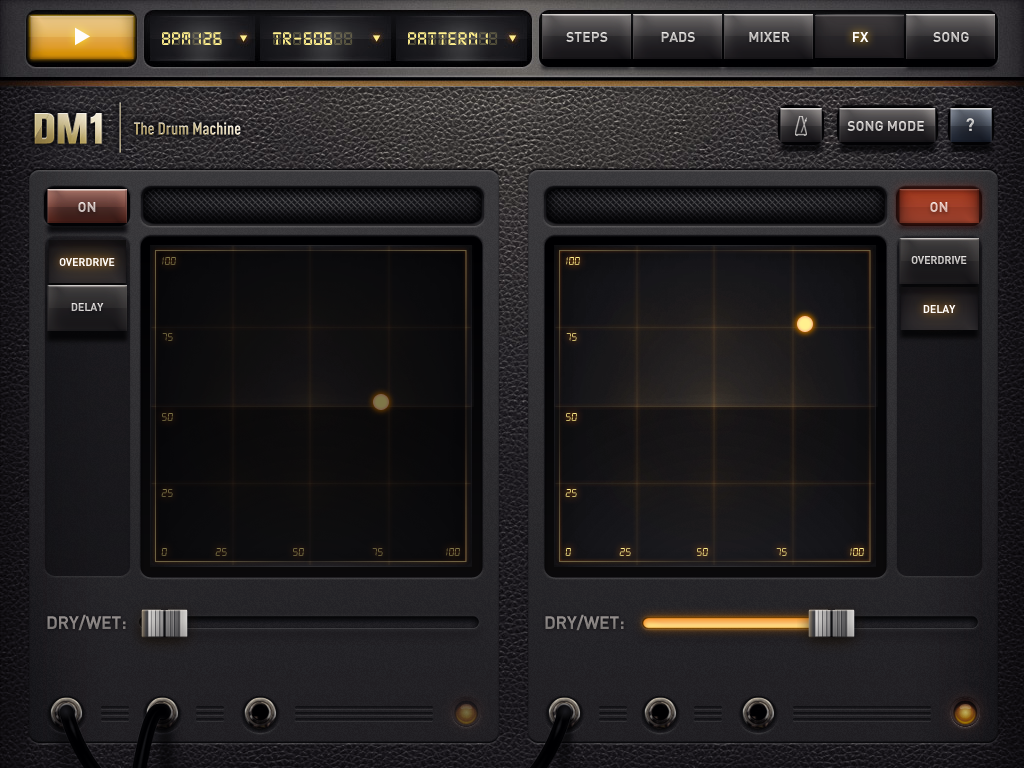Toggle the left effect ON switch
This screenshot has height=768, width=1024.
click(87, 207)
